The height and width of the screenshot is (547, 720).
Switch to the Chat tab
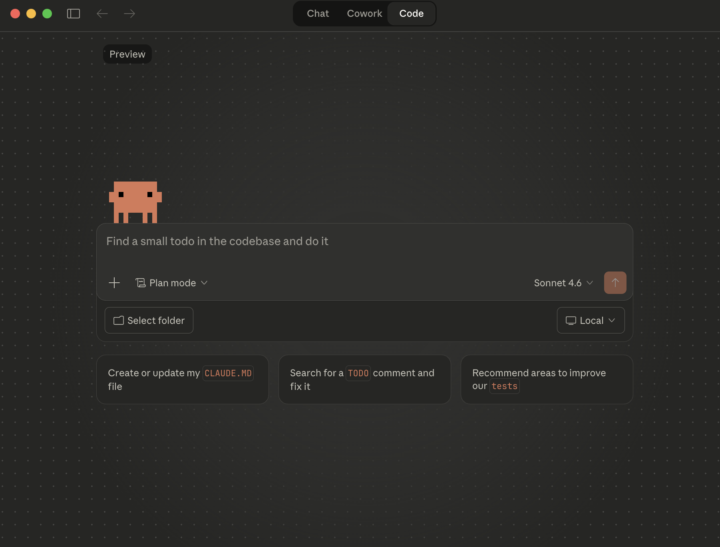pyautogui.click(x=318, y=14)
